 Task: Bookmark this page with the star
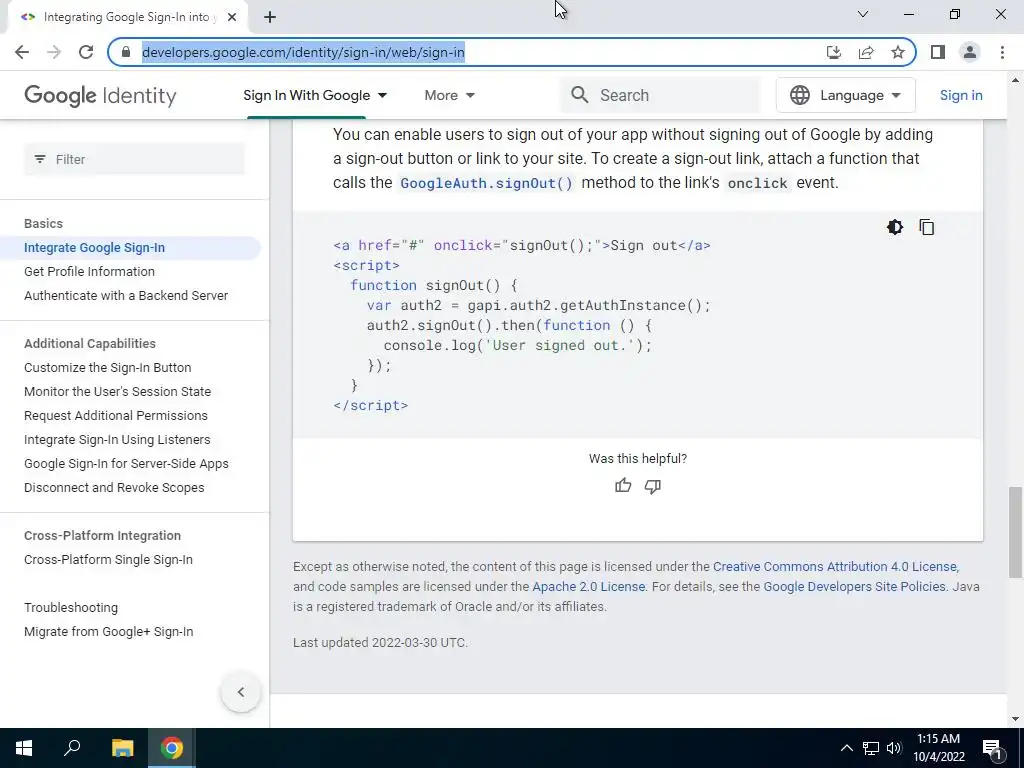tap(898, 52)
